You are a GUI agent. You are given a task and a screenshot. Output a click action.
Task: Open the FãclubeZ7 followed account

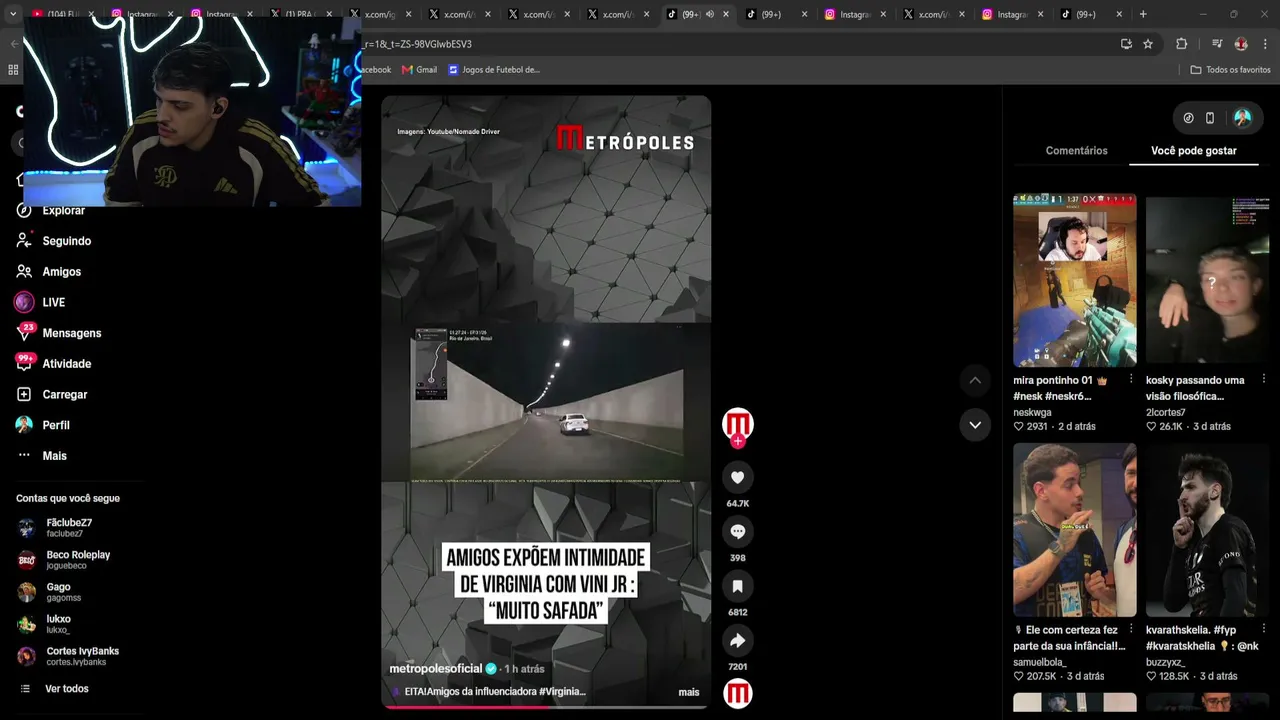(x=68, y=527)
